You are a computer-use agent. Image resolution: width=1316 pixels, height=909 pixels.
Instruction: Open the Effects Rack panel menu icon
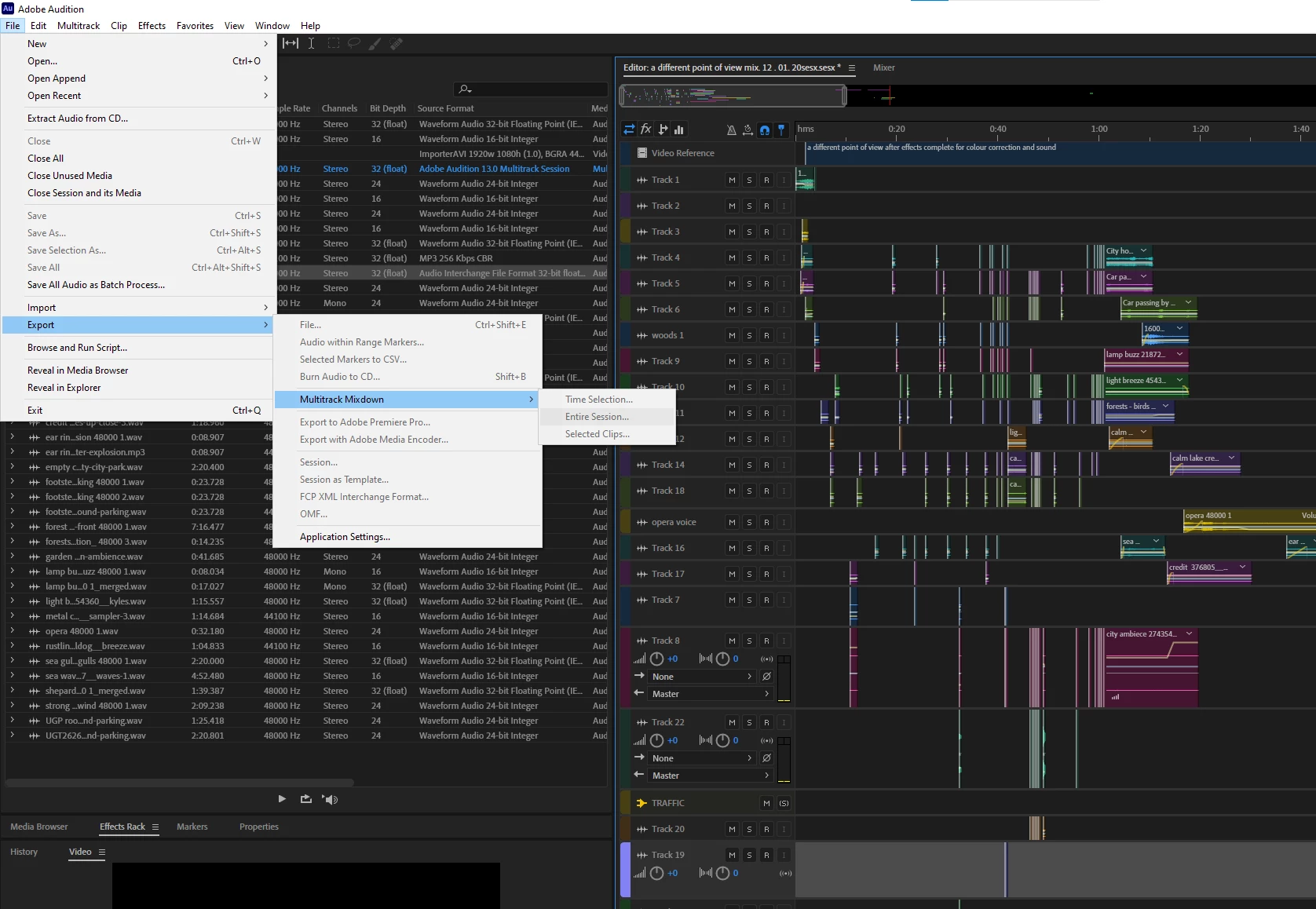(x=155, y=827)
